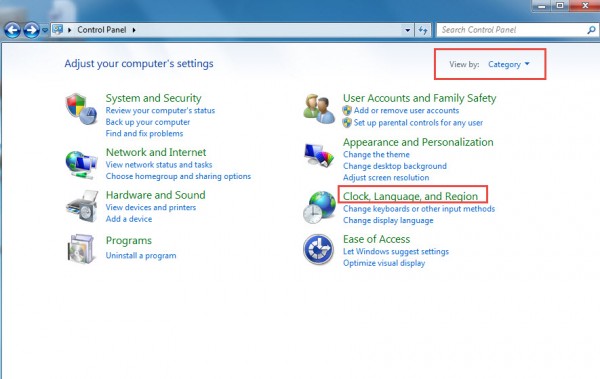Open recent pages dropdown next to Forward
This screenshot has width=600, height=379.
pos(45,30)
